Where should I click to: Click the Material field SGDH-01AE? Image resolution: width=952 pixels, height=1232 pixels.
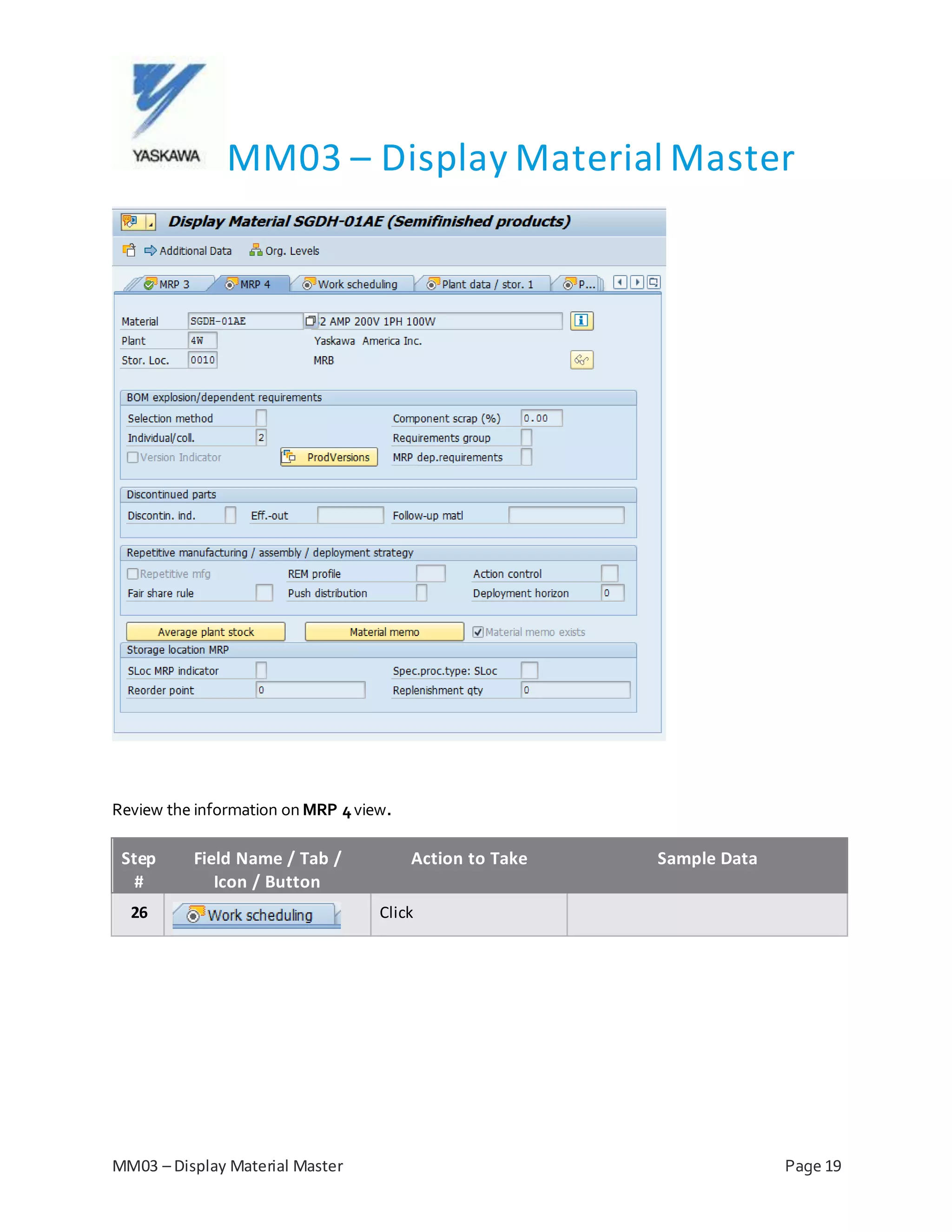point(245,321)
